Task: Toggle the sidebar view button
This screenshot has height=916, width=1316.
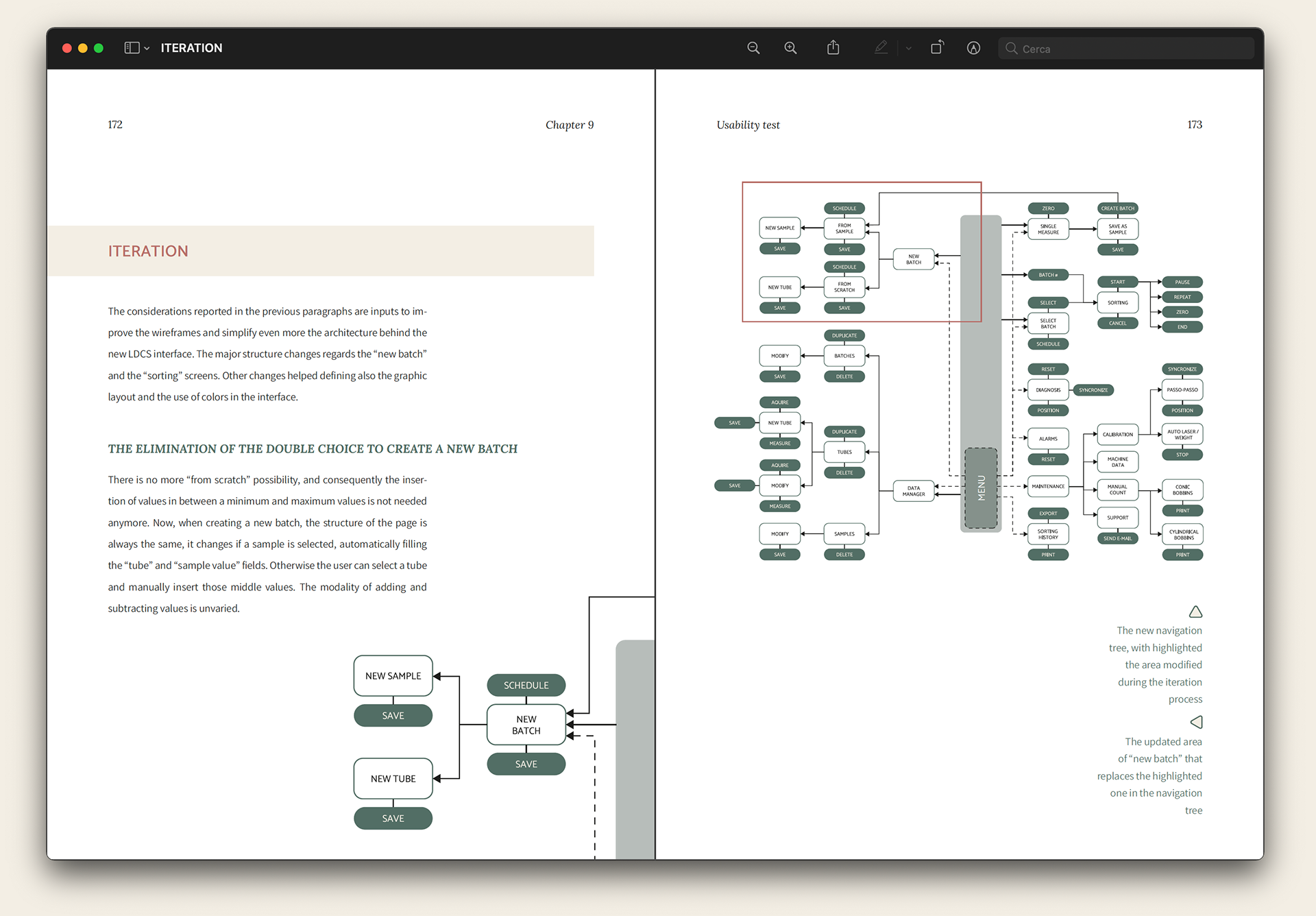Action: [132, 48]
